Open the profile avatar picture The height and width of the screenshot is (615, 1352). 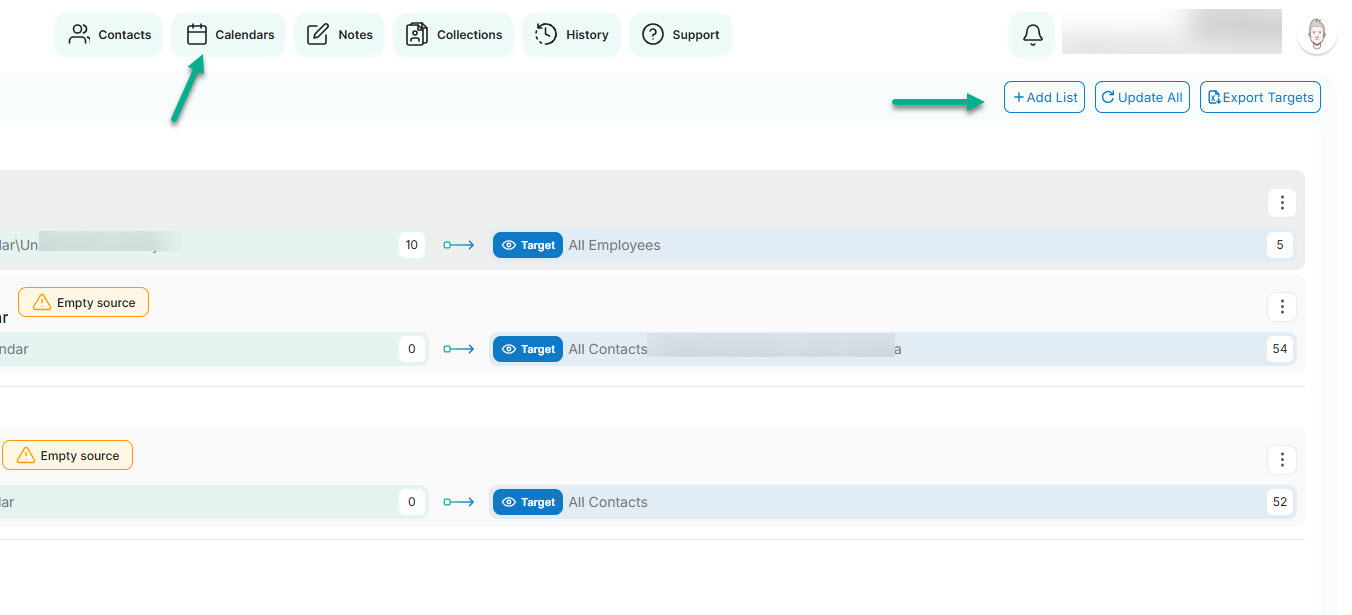coord(1316,33)
